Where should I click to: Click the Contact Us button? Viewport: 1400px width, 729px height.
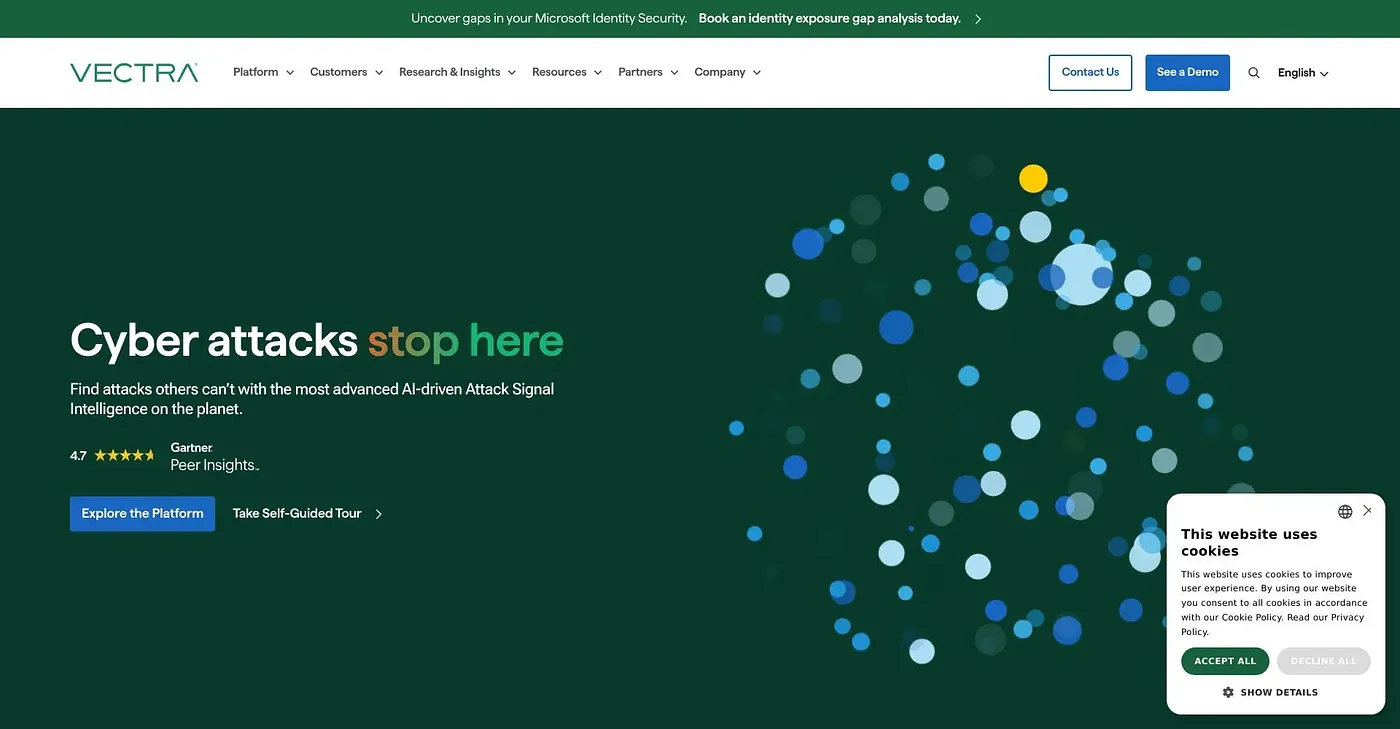coord(1090,73)
